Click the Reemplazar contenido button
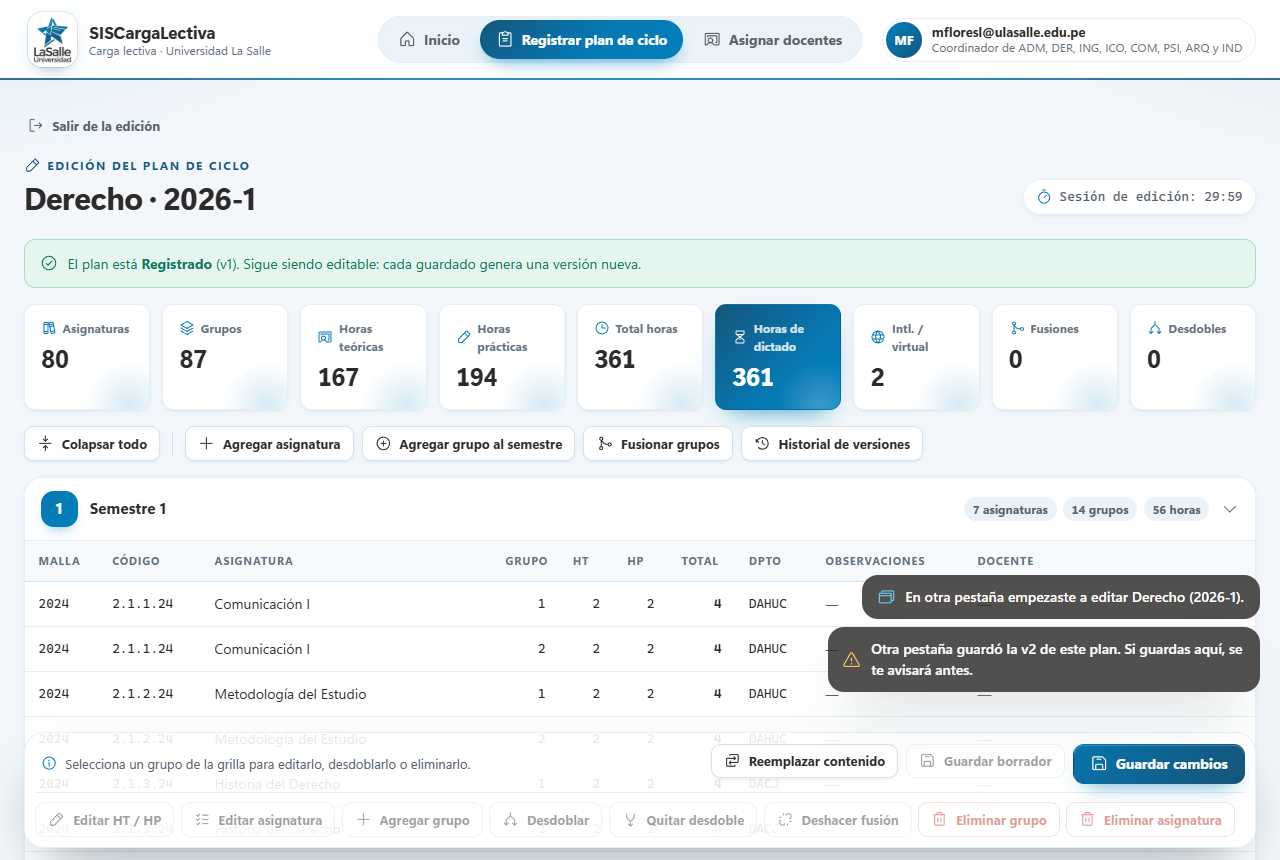This screenshot has width=1280, height=860. point(805,762)
